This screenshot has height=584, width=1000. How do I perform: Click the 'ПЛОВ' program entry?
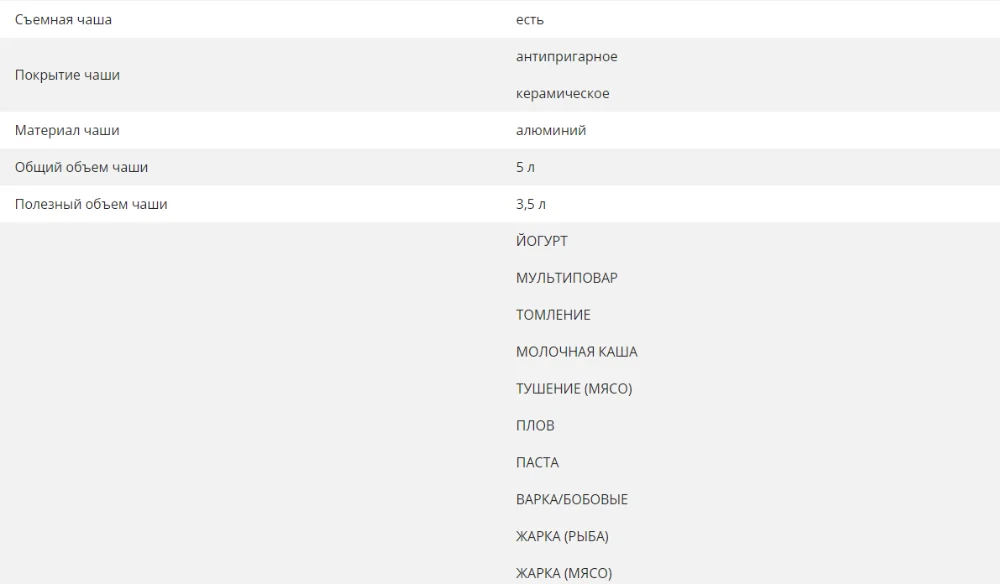tap(535, 426)
